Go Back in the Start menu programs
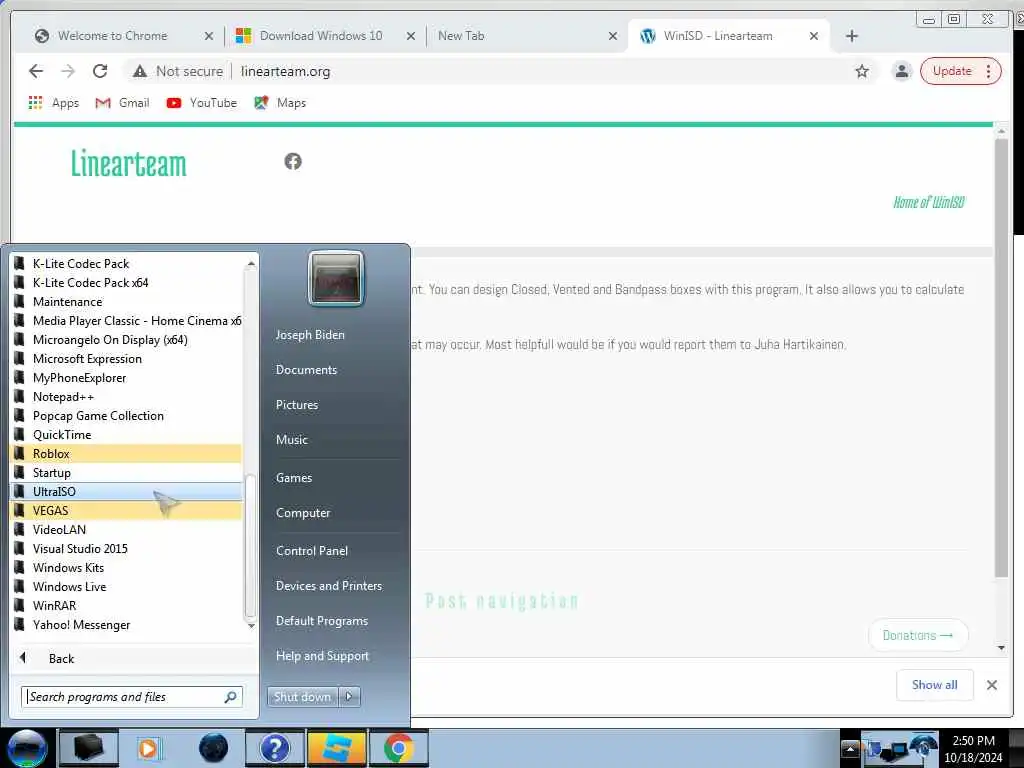 pos(61,659)
